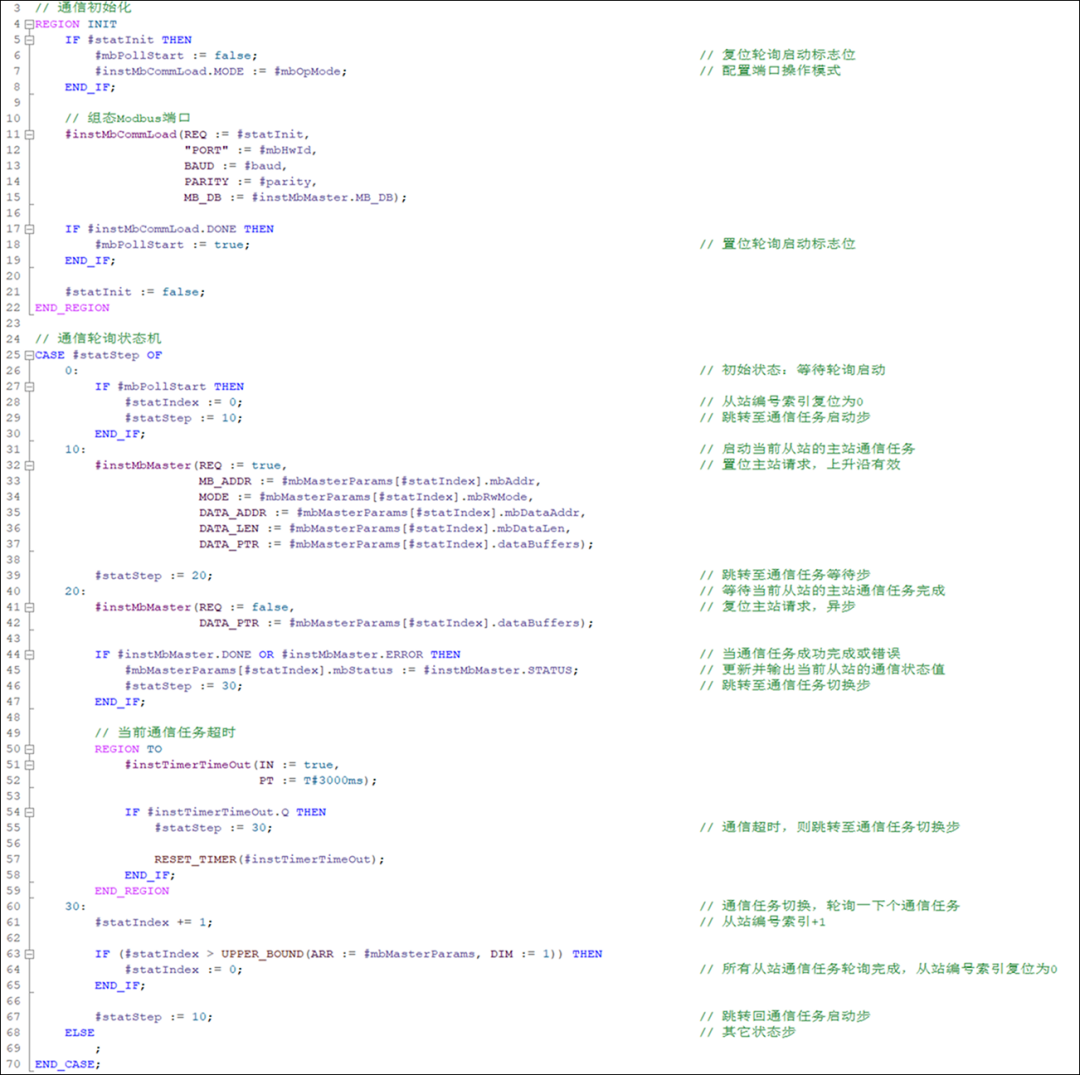
Task: Click comment '// 复位轮询启动标志位'
Action: pyautogui.click(x=778, y=55)
